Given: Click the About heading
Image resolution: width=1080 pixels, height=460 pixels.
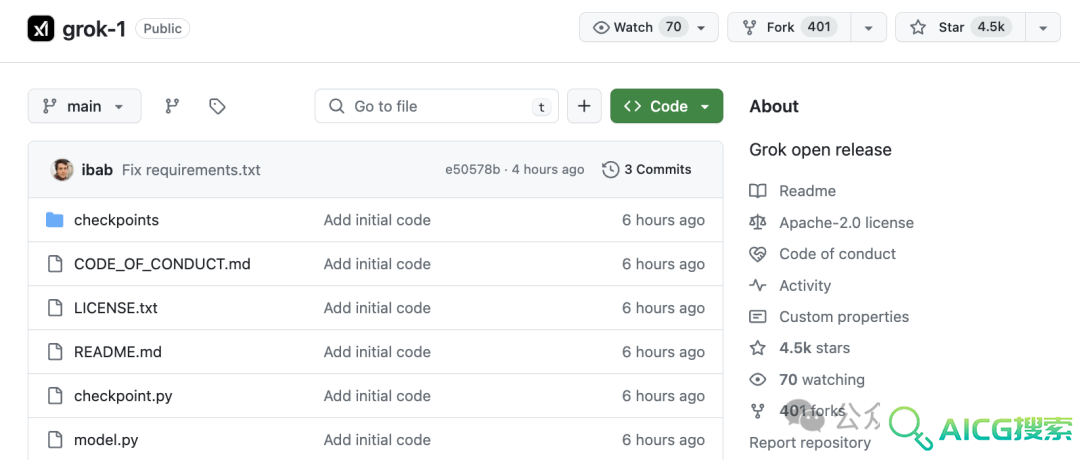Looking at the screenshot, I should 774,106.
